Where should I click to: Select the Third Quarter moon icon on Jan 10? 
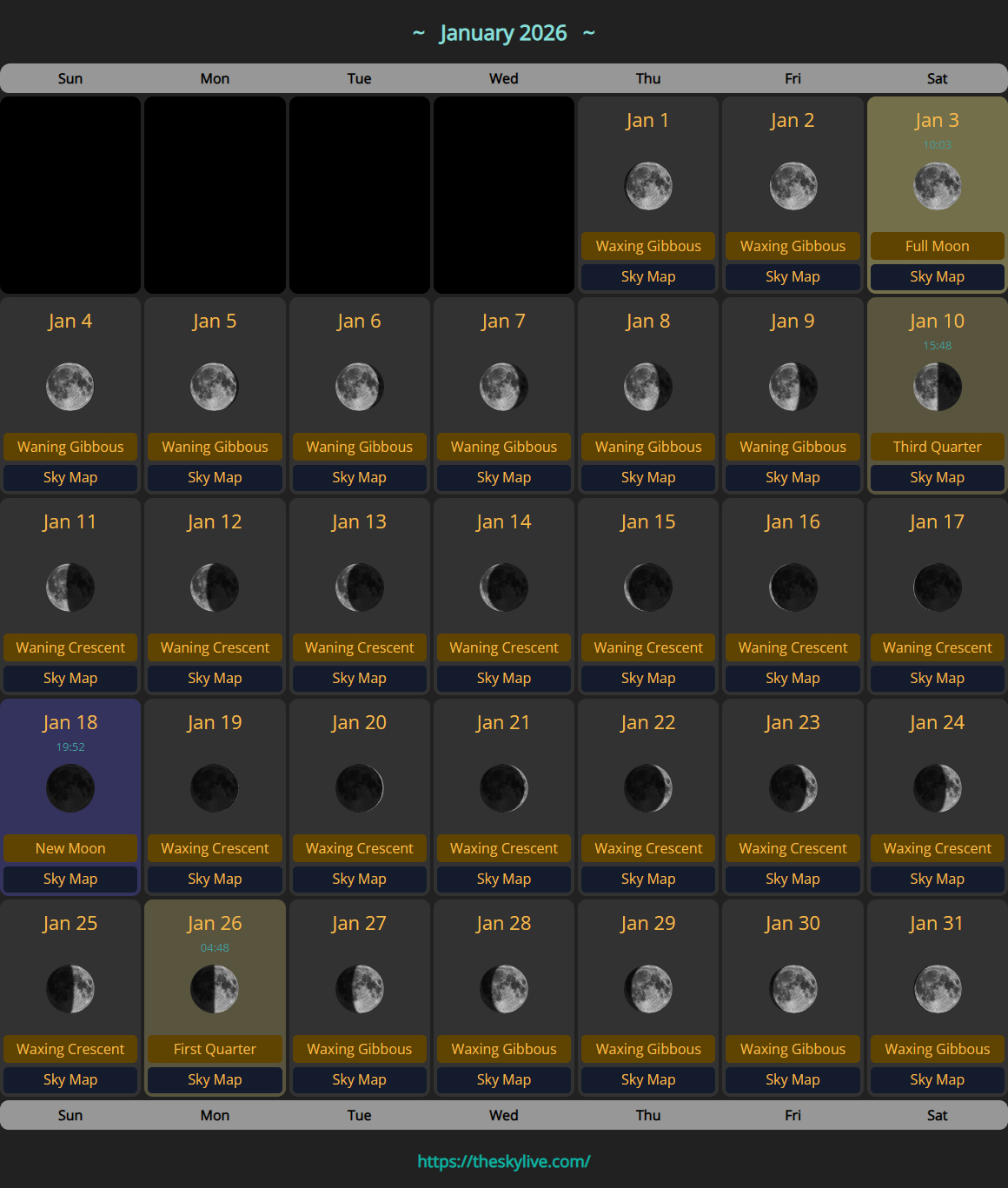coord(937,387)
